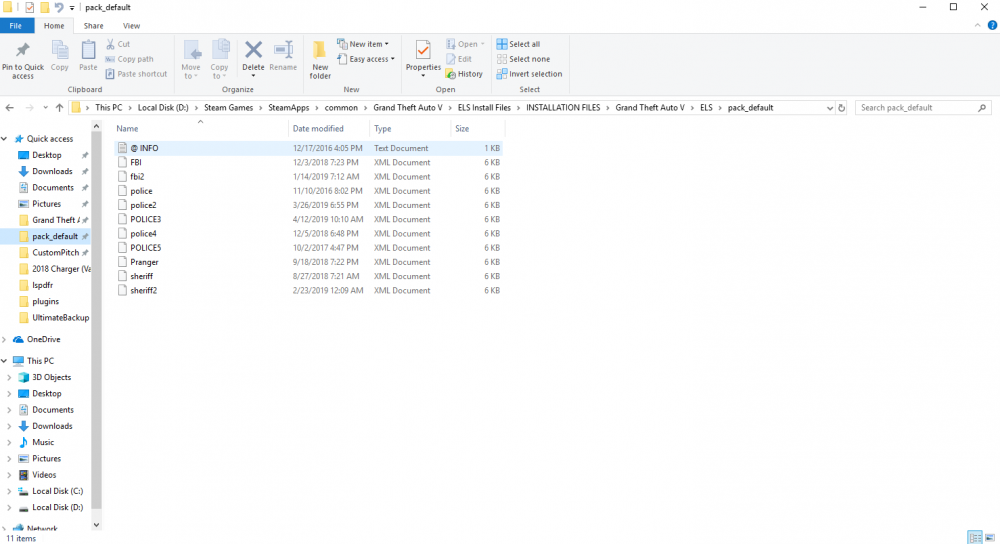The width and height of the screenshot is (1000, 544).
Task: Pin the folder to Quick access
Action: pos(23,61)
